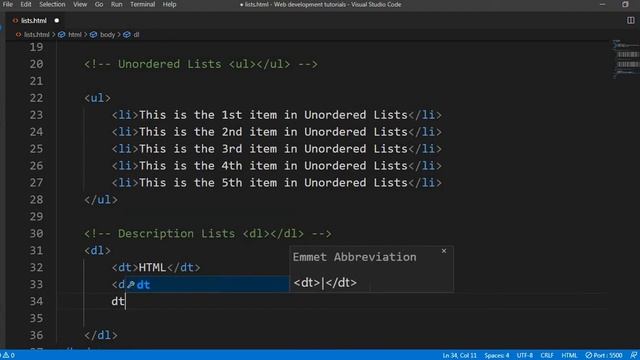Click the typed dt text on line 34
This screenshot has width=640, height=360.
pos(118,301)
